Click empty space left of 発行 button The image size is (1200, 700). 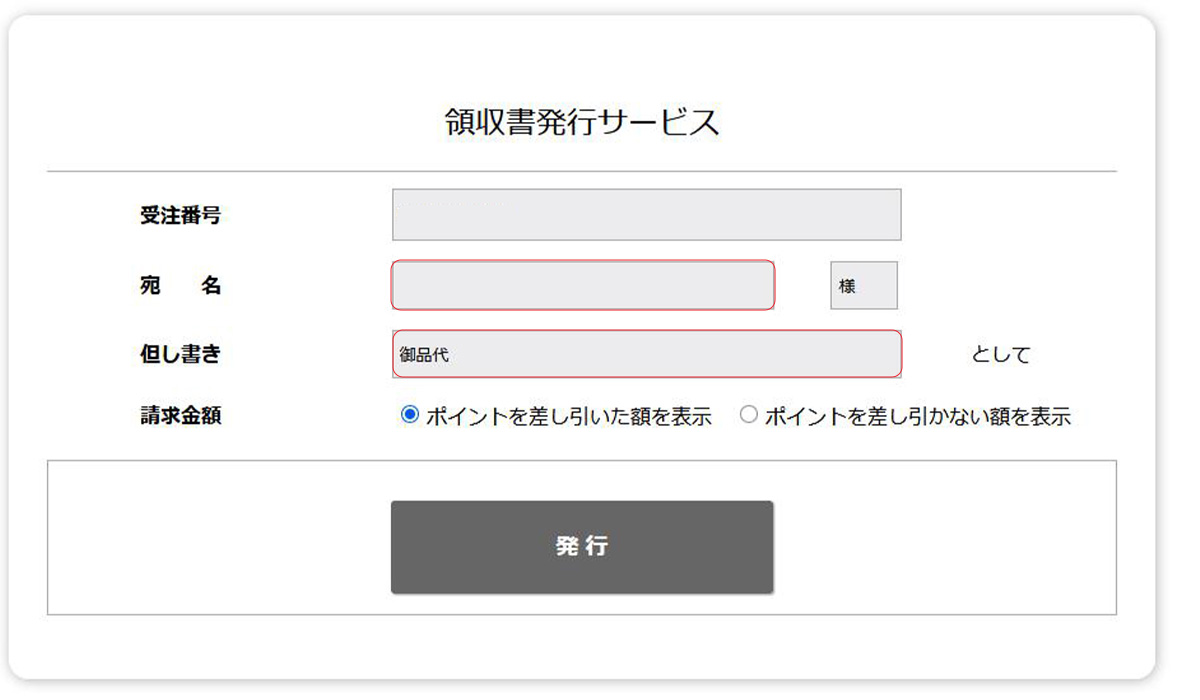point(220,547)
